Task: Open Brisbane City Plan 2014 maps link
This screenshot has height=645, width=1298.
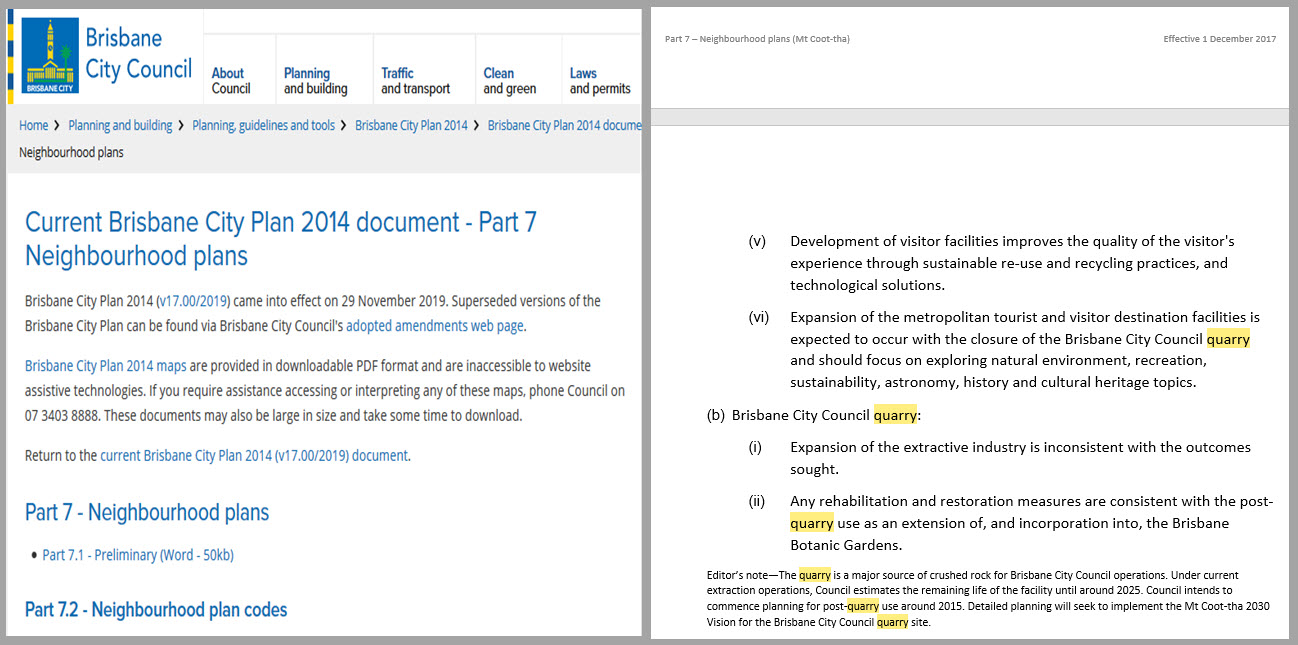Action: [105, 366]
